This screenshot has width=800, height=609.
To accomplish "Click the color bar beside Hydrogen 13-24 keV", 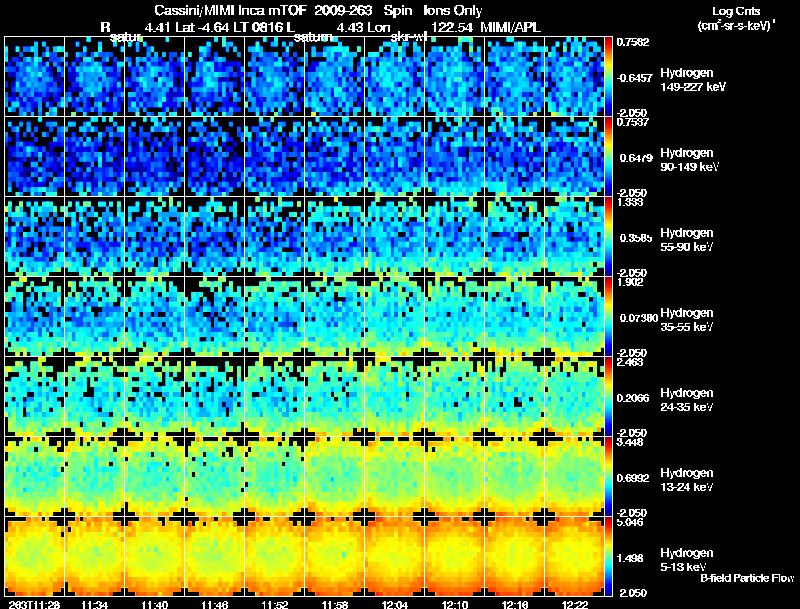I will pos(608,477).
